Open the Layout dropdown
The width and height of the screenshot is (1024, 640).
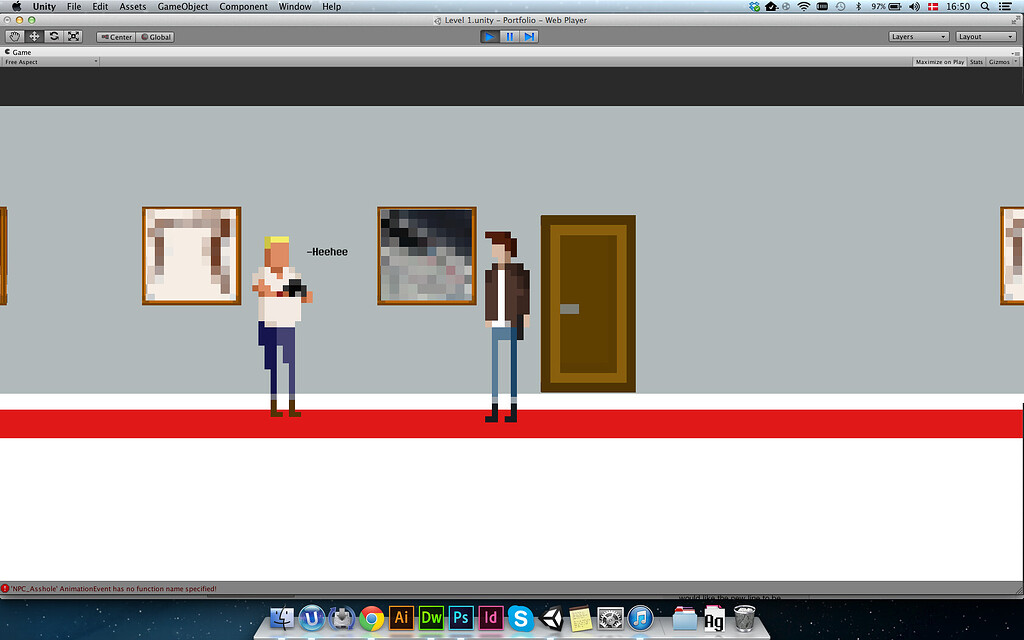point(985,36)
